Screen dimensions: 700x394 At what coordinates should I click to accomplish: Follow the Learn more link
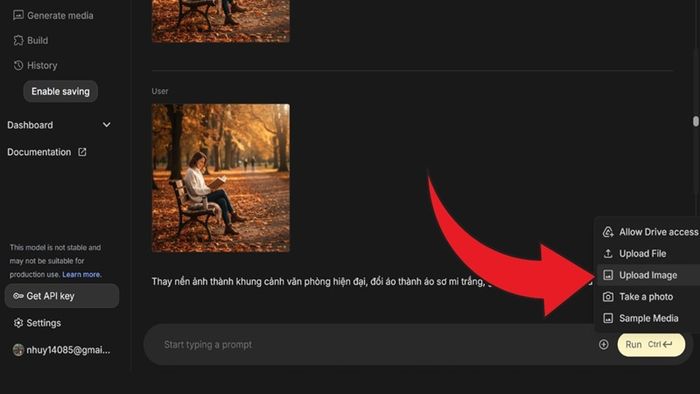click(x=82, y=274)
